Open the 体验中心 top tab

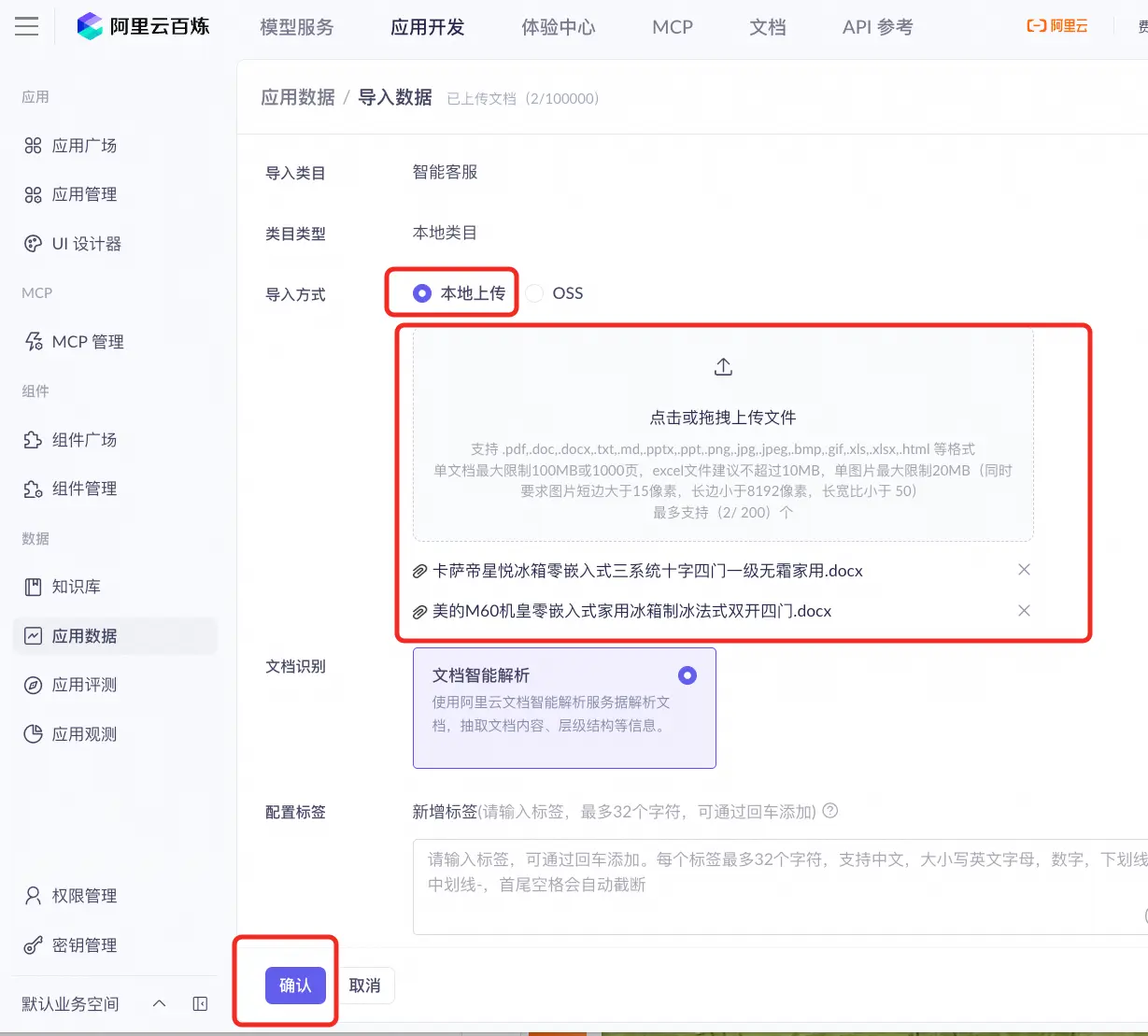point(559,27)
